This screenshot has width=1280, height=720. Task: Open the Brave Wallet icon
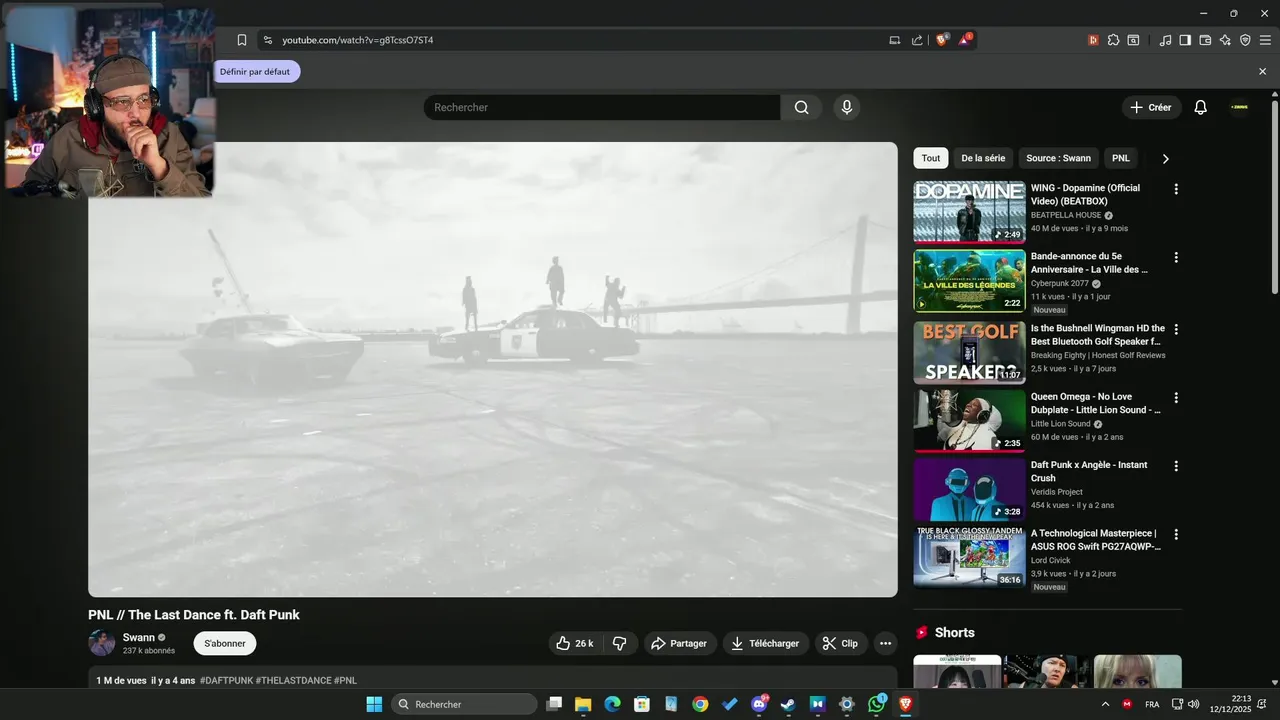click(x=1205, y=40)
